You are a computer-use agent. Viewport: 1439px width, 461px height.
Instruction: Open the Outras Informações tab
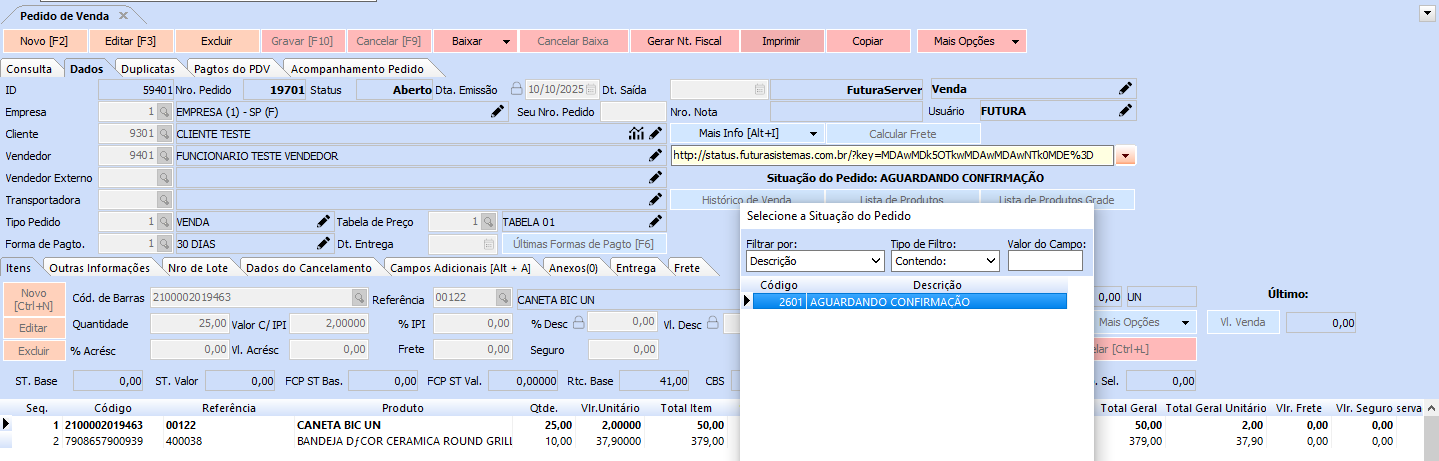click(x=99, y=268)
